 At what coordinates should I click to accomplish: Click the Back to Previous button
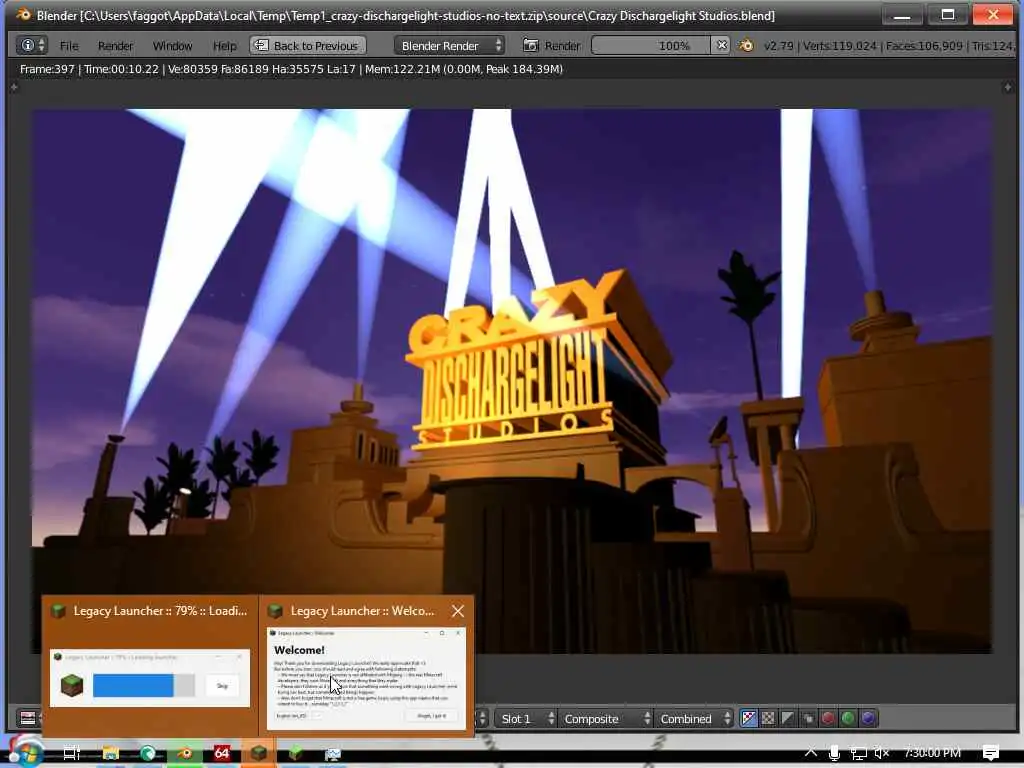[308, 46]
